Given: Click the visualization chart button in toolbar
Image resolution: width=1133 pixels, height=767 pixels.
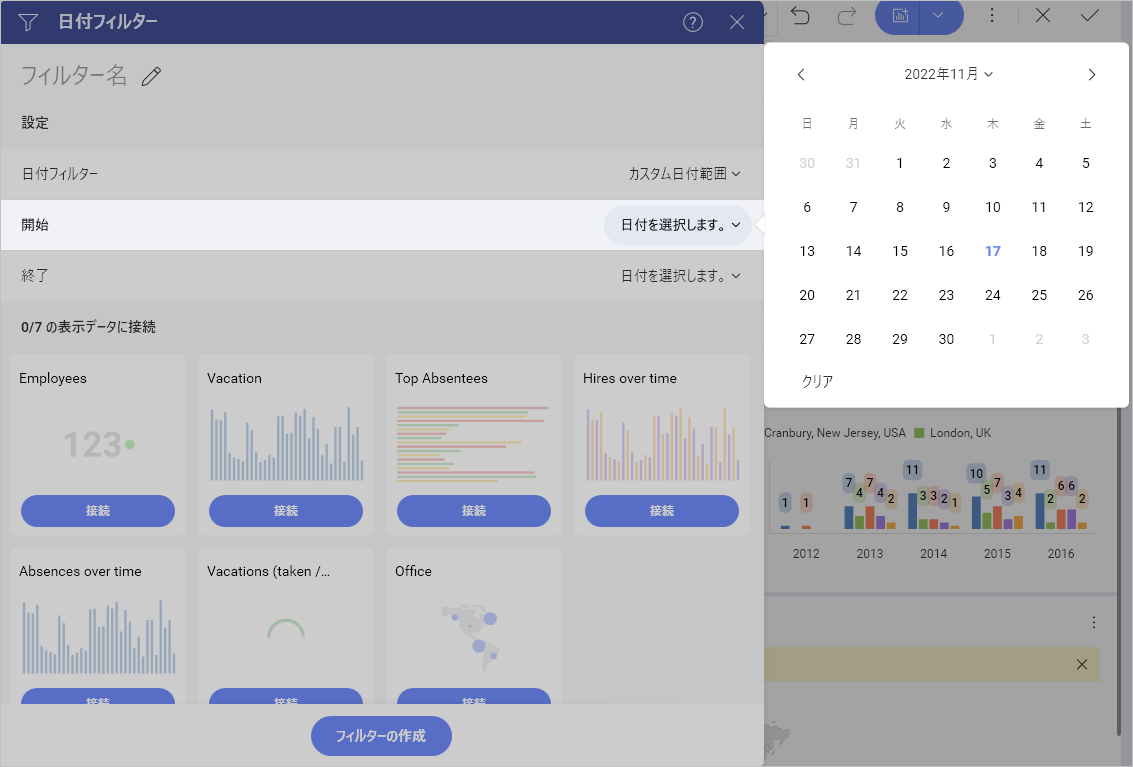Looking at the screenshot, I should 898,15.
